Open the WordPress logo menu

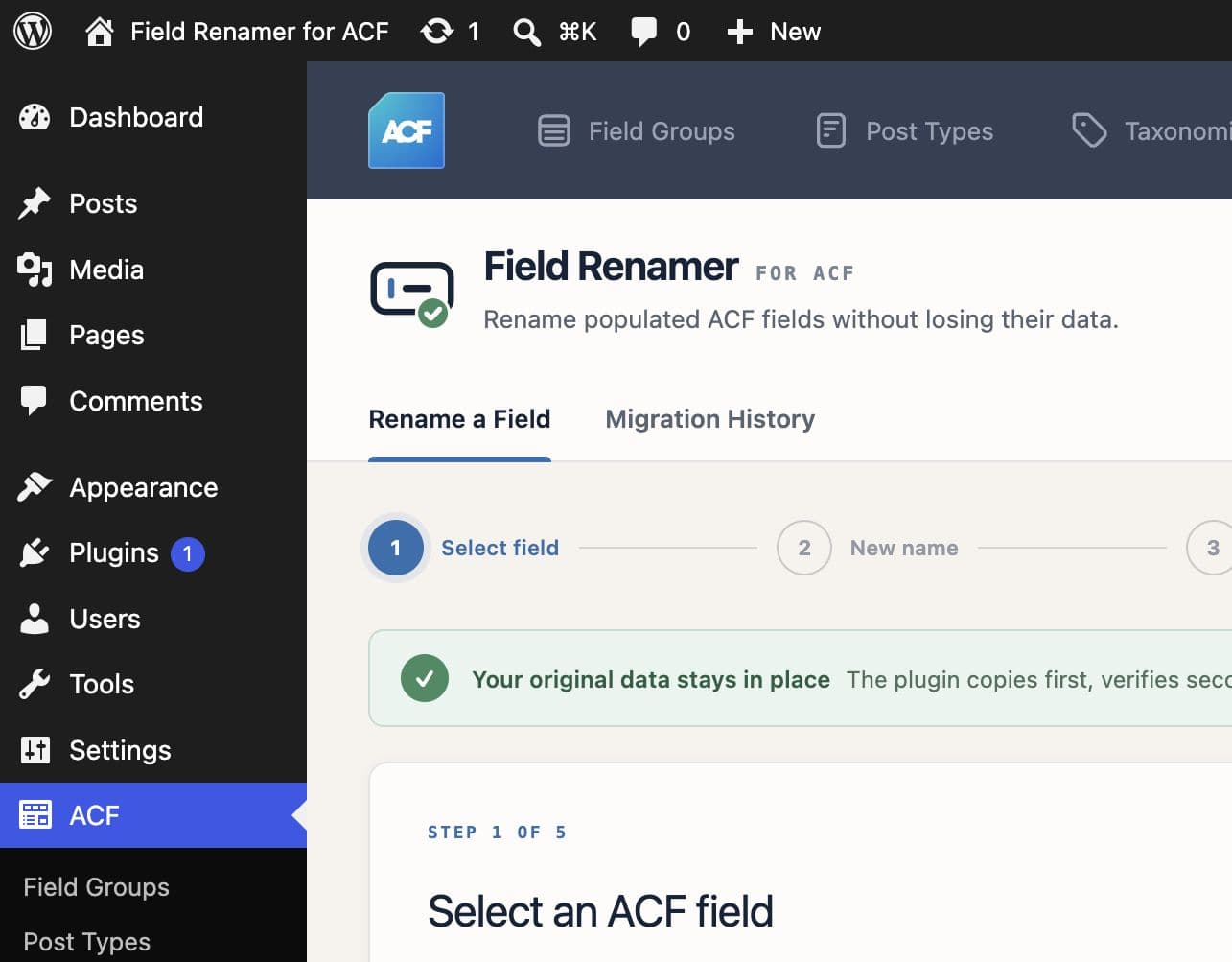(33, 31)
